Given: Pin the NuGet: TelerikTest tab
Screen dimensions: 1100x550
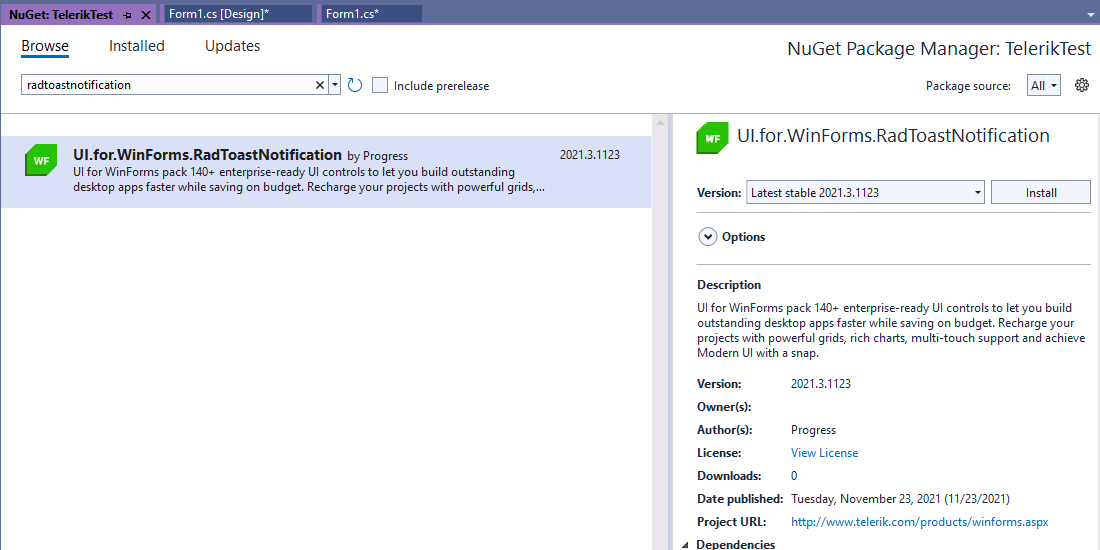Looking at the screenshot, I should tap(128, 15).
